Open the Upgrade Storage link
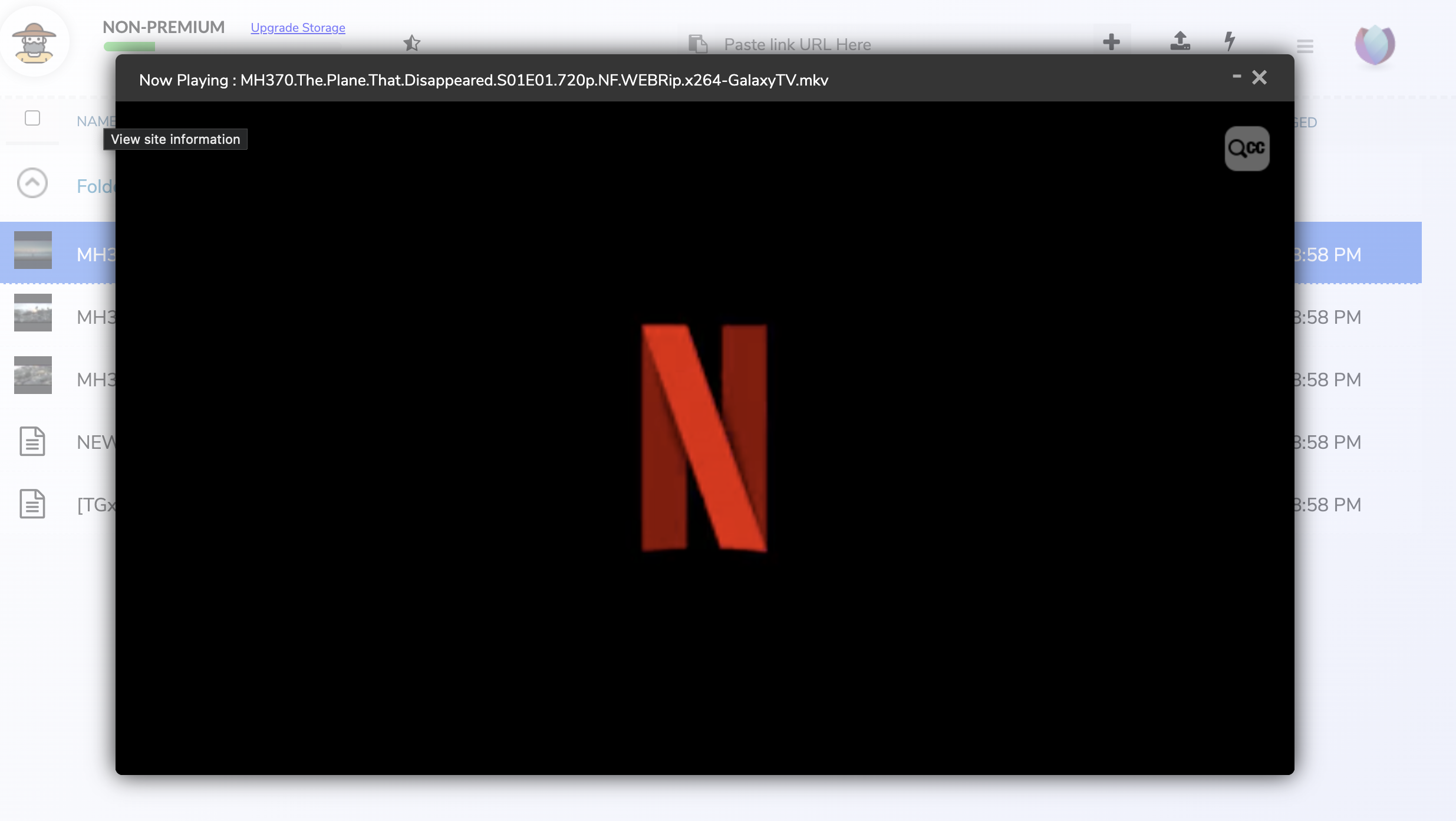 pyautogui.click(x=298, y=28)
